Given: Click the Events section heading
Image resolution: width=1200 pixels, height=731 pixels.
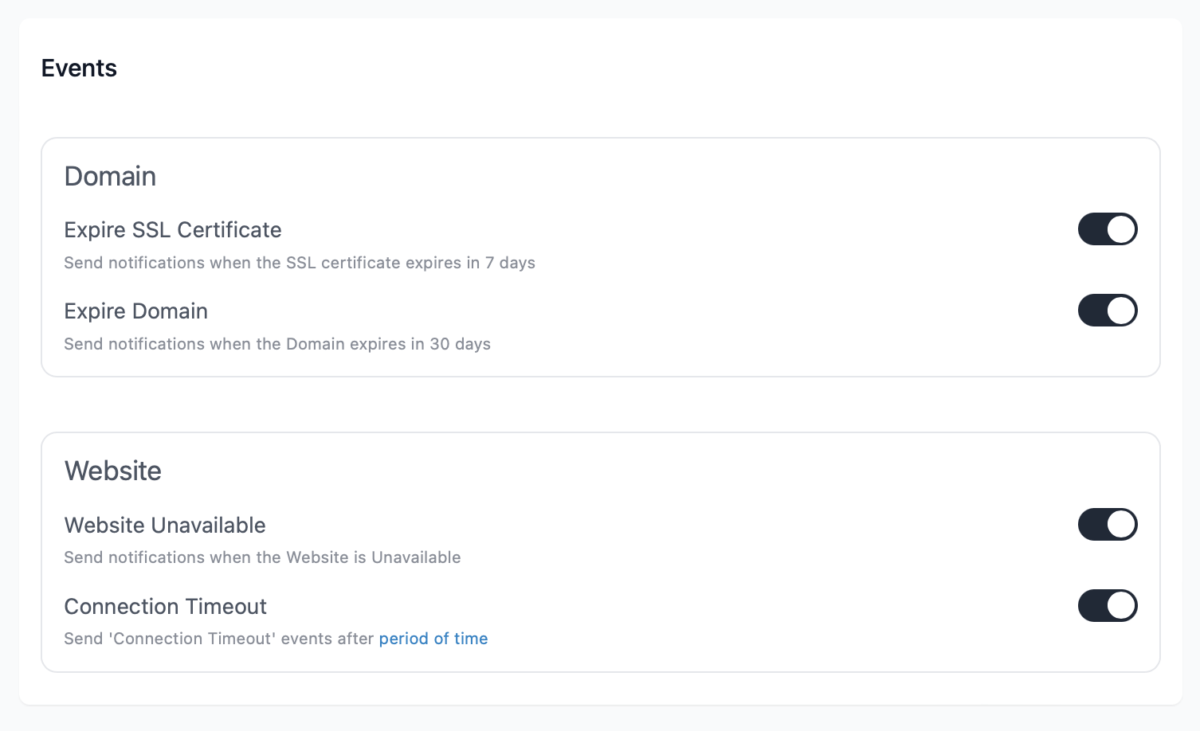Looking at the screenshot, I should coord(79,68).
